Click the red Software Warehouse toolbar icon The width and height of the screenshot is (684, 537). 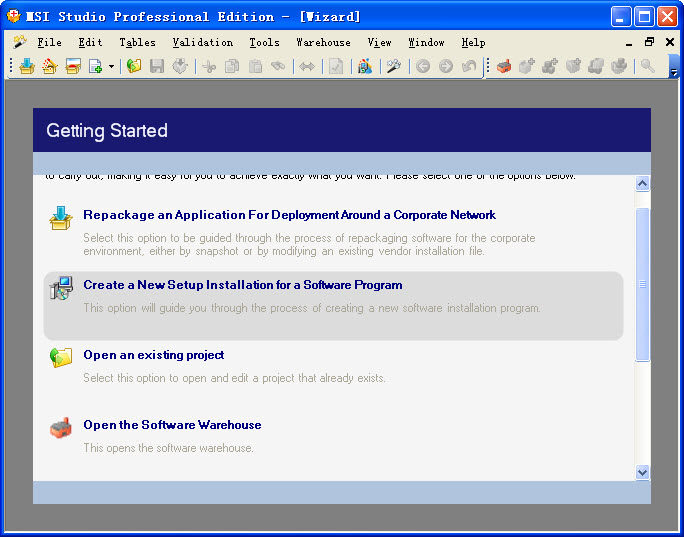(504, 67)
